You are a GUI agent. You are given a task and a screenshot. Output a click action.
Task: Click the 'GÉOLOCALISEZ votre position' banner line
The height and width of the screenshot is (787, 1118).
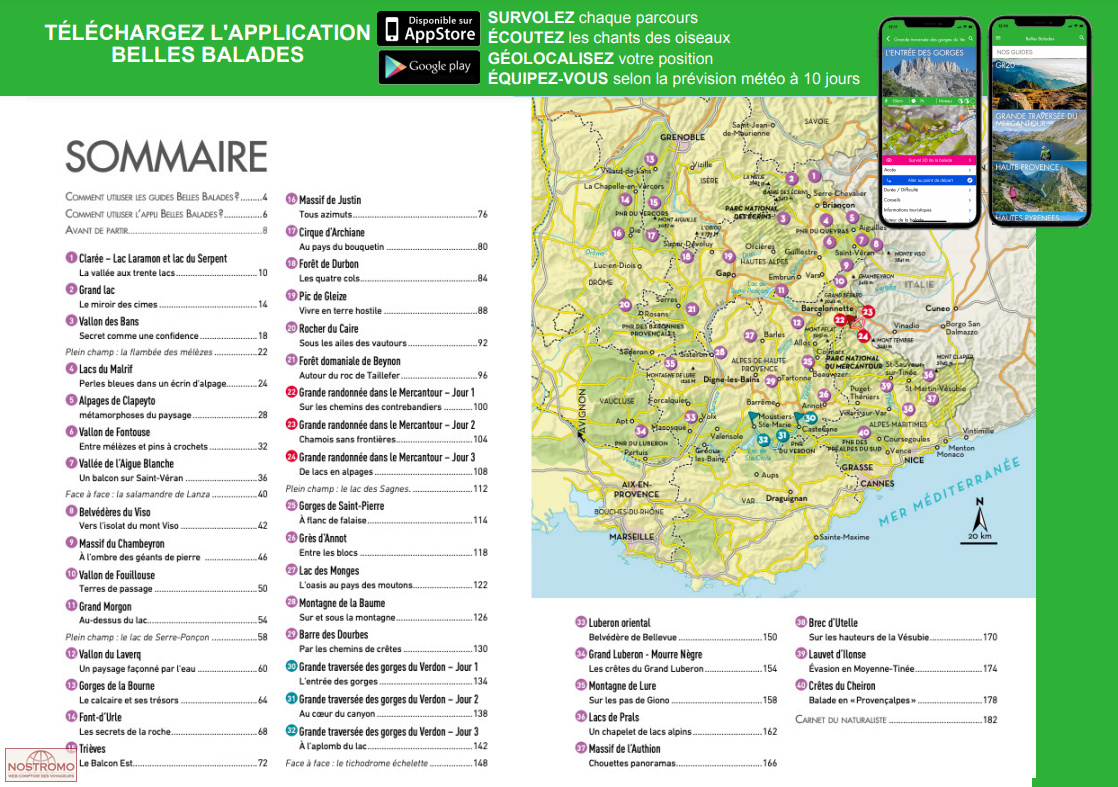coord(600,58)
